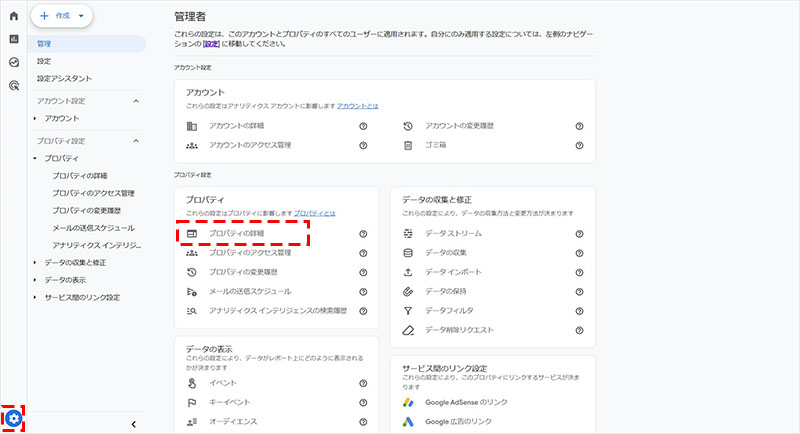Open プロパティの詳細 in the property card
The height and width of the screenshot is (434, 800).
click(x=236, y=234)
